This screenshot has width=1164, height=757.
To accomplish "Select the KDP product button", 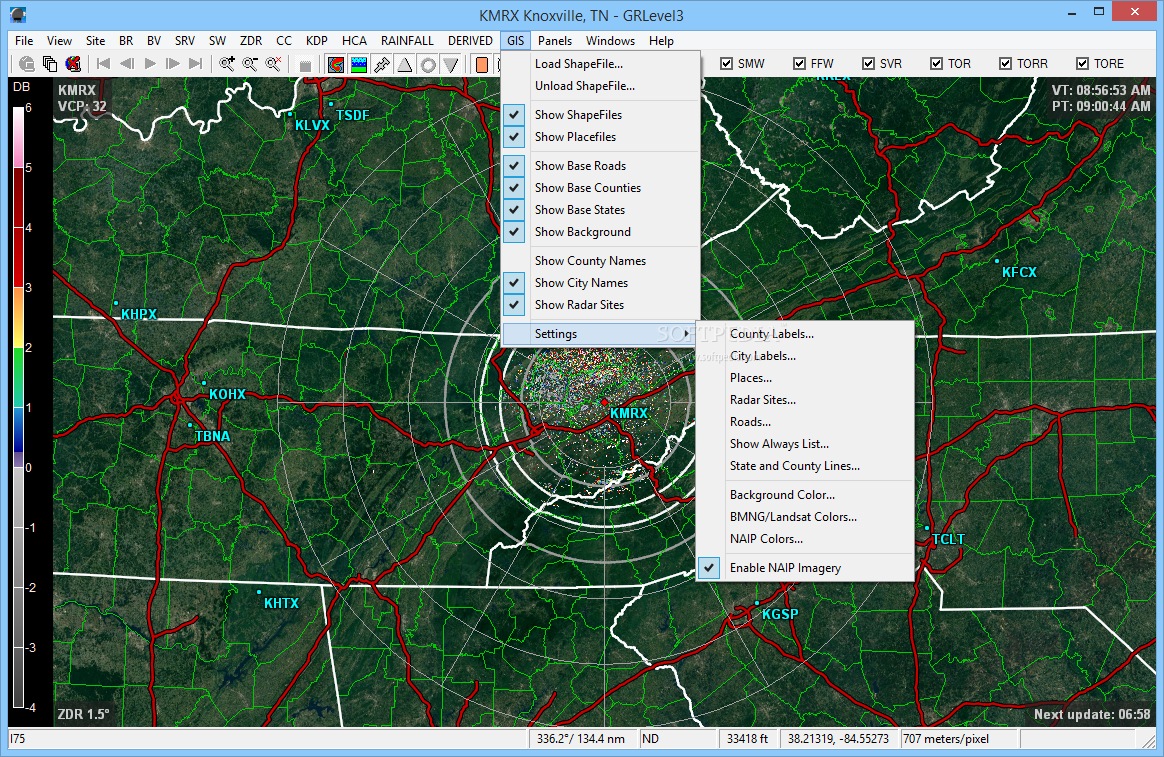I will click(x=317, y=41).
